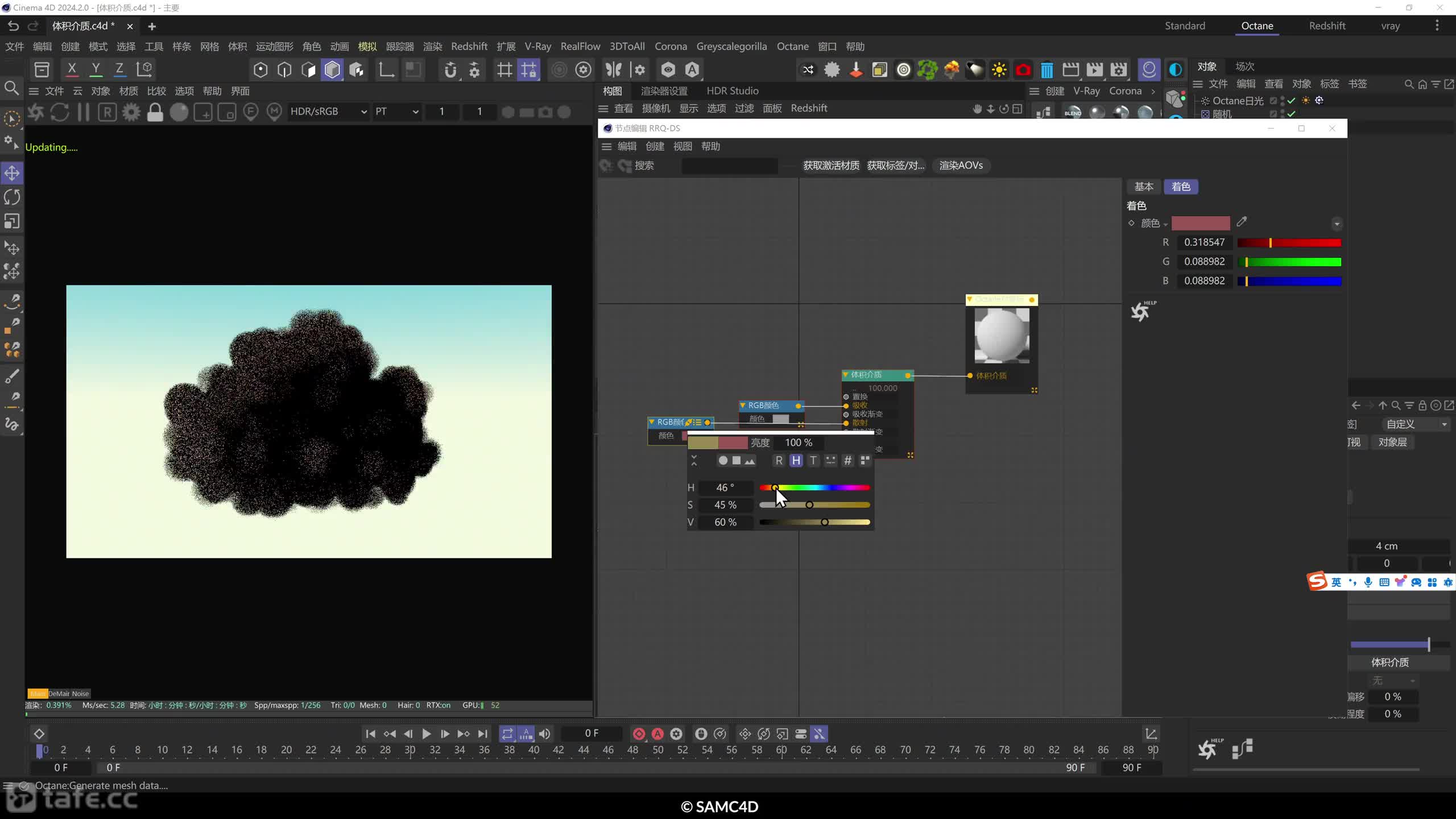The image size is (1456, 819).
Task: Collapse the selected RGB颜色 node triangle
Action: (652, 422)
